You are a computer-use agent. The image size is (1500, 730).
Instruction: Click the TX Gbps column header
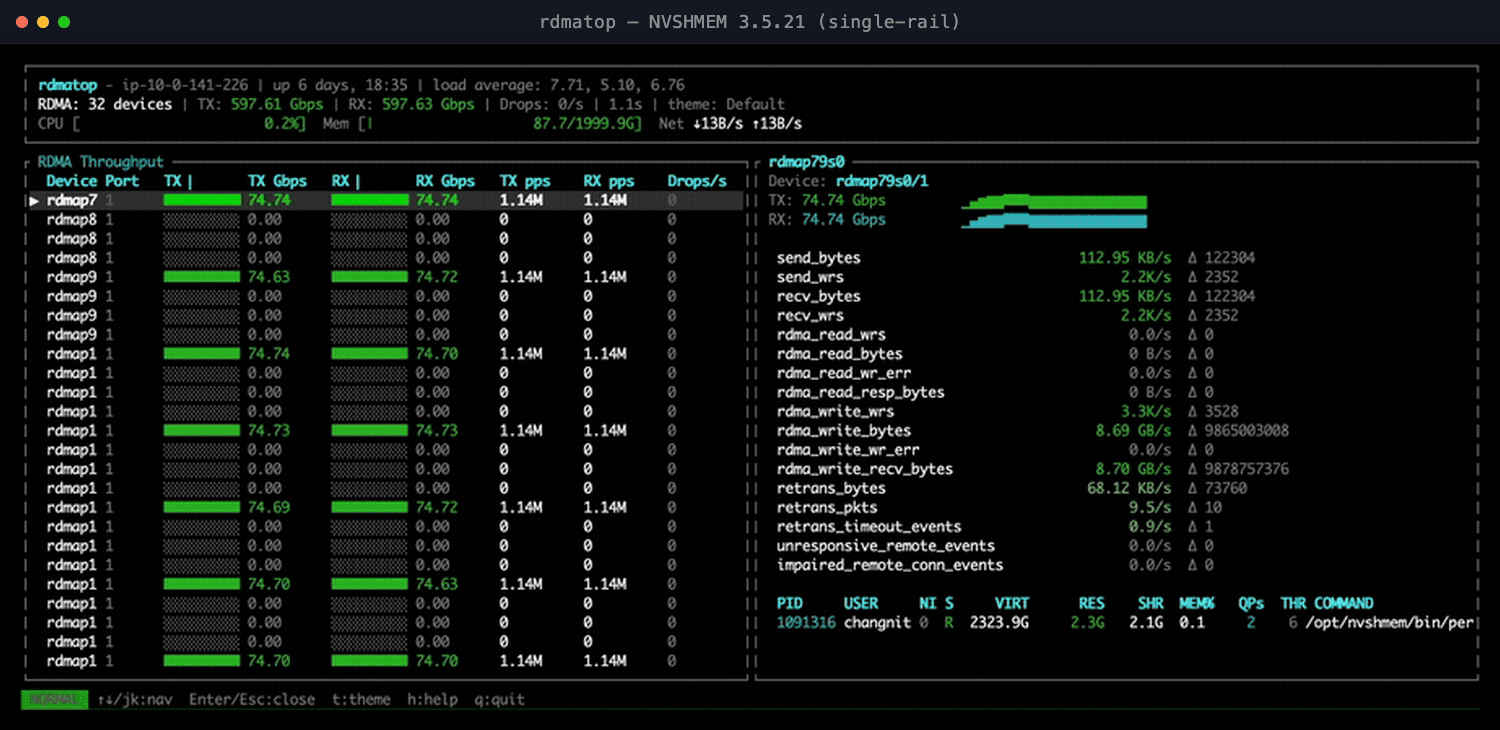[x=277, y=181]
